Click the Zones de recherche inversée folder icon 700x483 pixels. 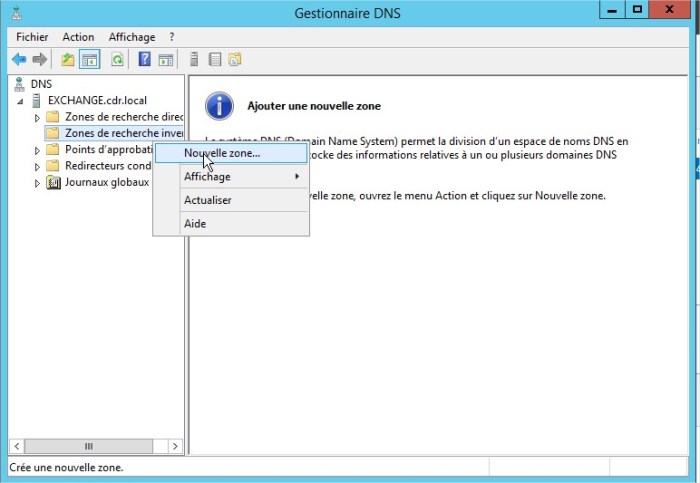click(x=53, y=133)
